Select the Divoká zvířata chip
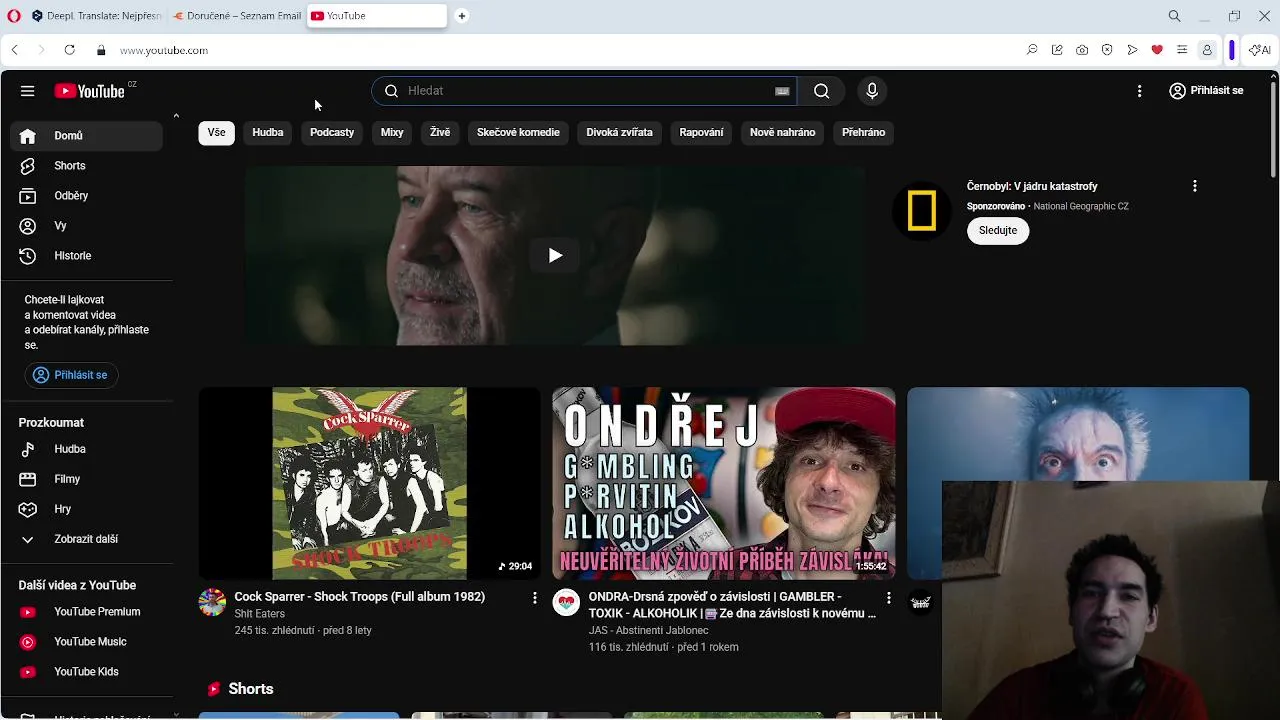The width and height of the screenshot is (1280, 720). pos(619,132)
